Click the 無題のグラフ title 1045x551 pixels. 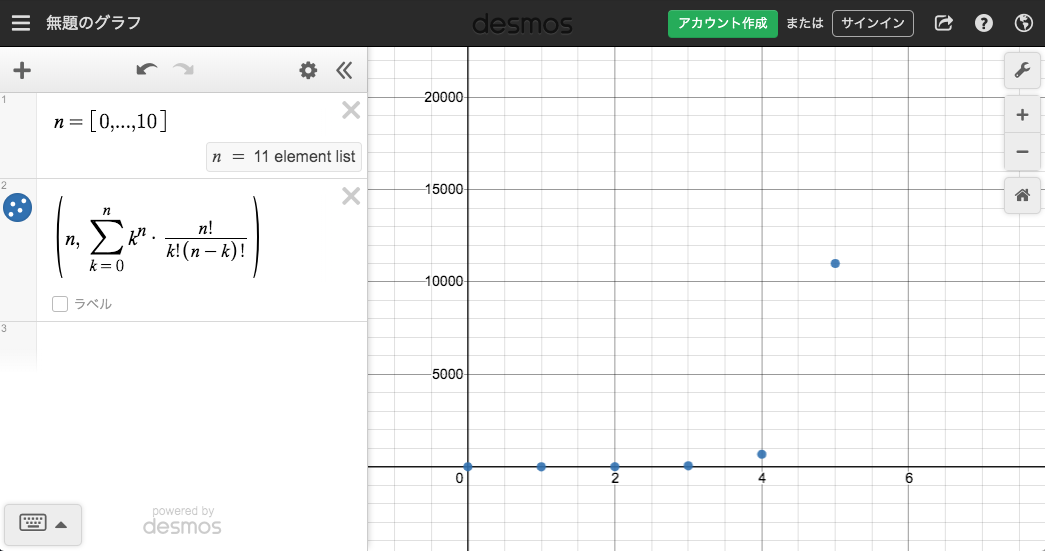[93, 23]
